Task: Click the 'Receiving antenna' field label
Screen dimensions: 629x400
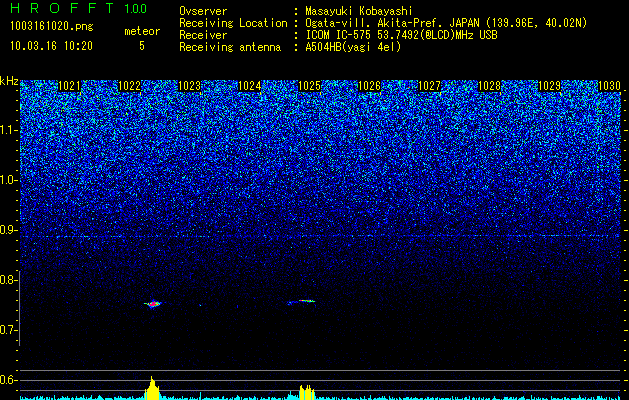Action: tap(230, 47)
